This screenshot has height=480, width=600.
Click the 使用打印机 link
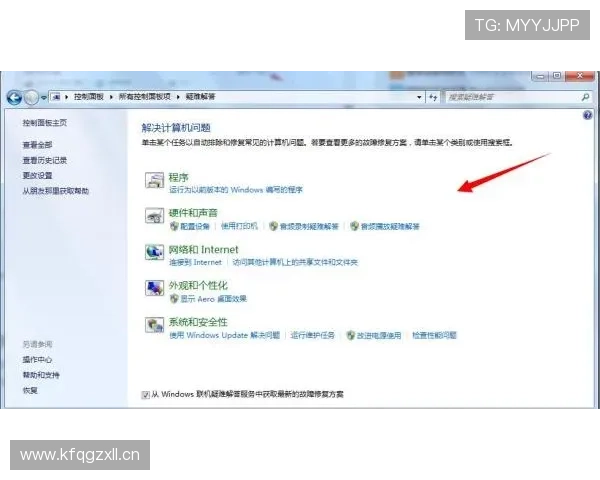tap(239, 226)
